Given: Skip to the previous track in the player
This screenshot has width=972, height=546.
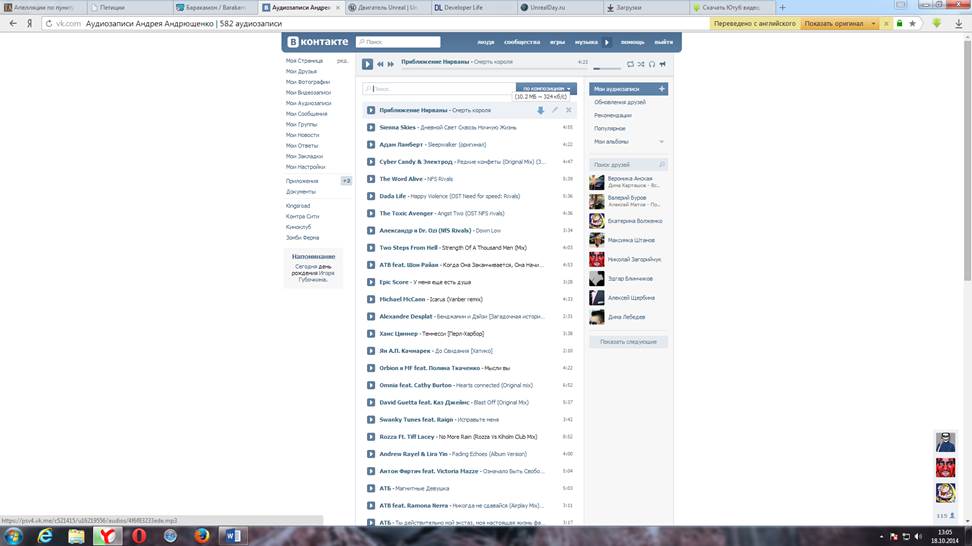Looking at the screenshot, I should [x=380, y=64].
